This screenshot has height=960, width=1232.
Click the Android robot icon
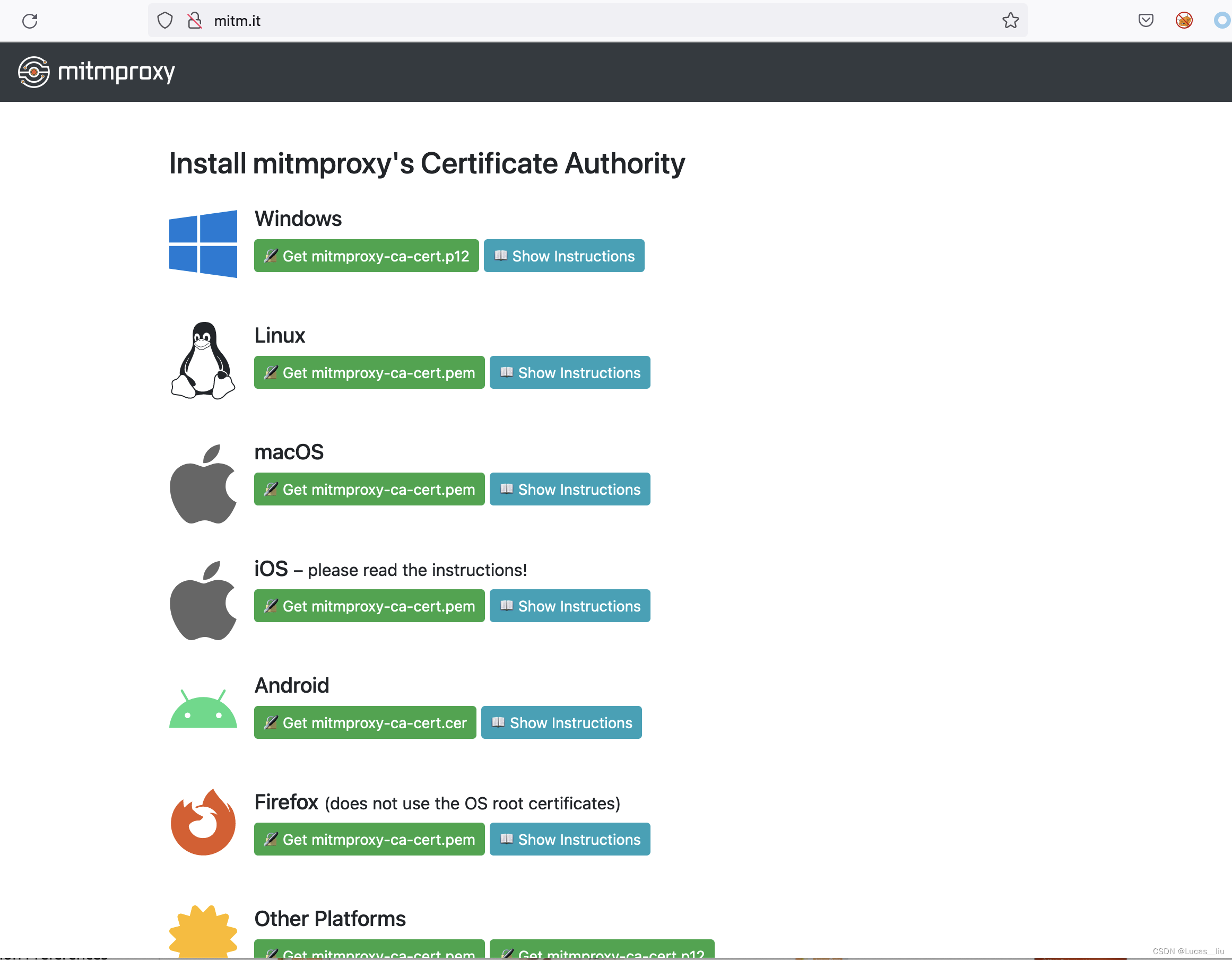point(203,709)
